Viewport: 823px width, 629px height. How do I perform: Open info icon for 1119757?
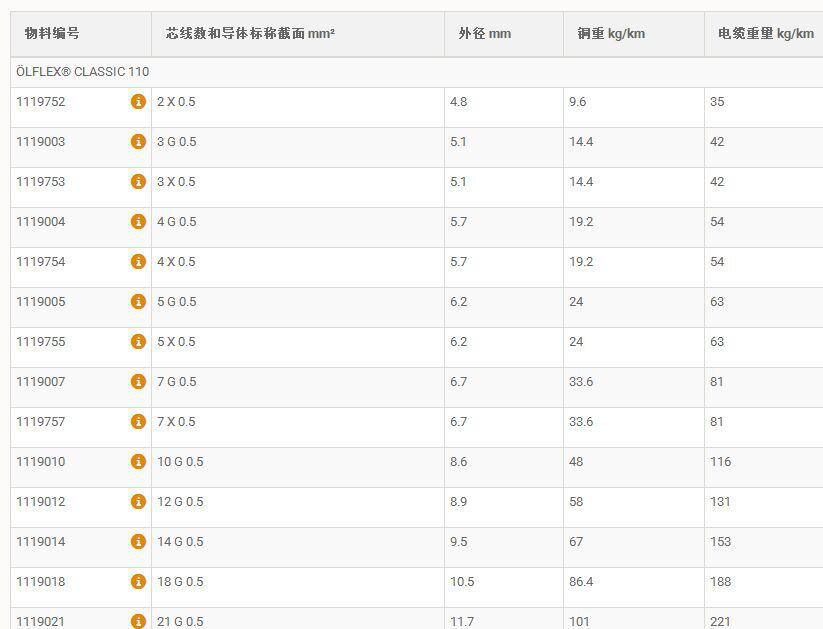pos(138,422)
